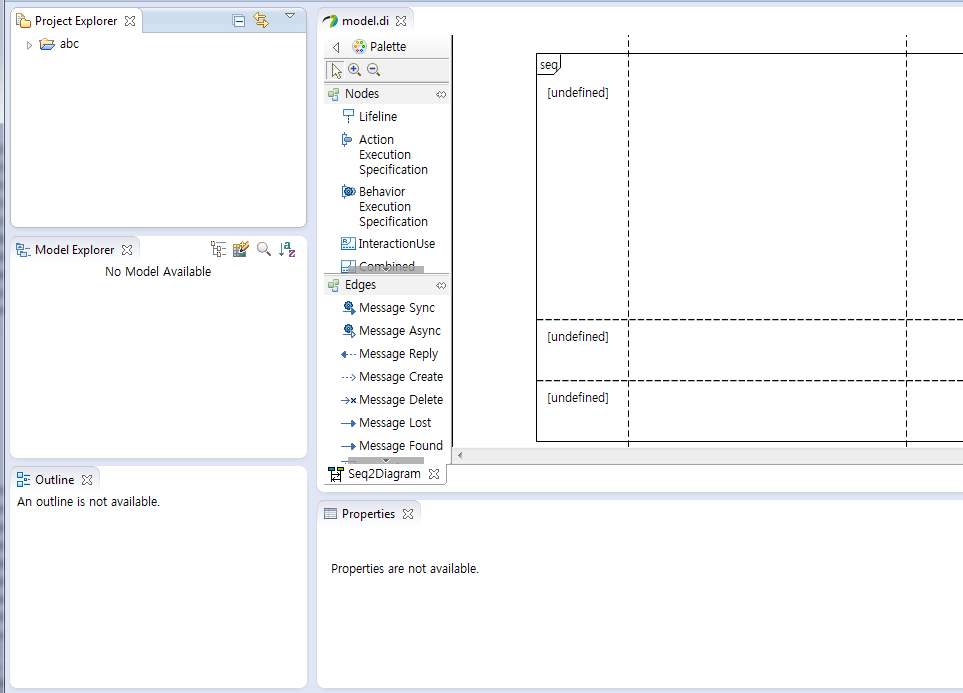Select the Message Async edge tool
Viewport: 963px width, 693px height.
394,330
